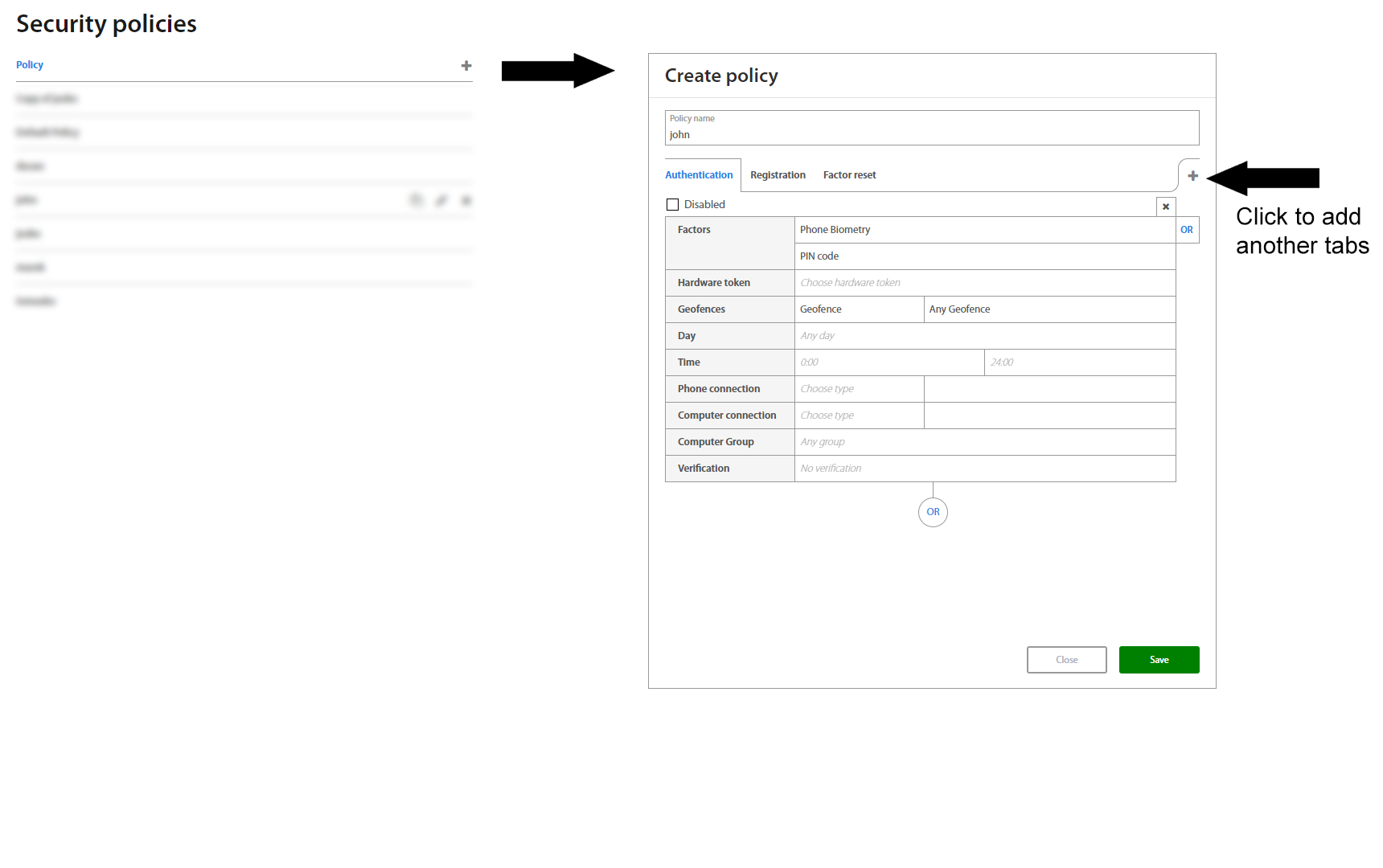Click the Policy name input field
Image resolution: width=1383 pixels, height=868 pixels.
[931, 134]
